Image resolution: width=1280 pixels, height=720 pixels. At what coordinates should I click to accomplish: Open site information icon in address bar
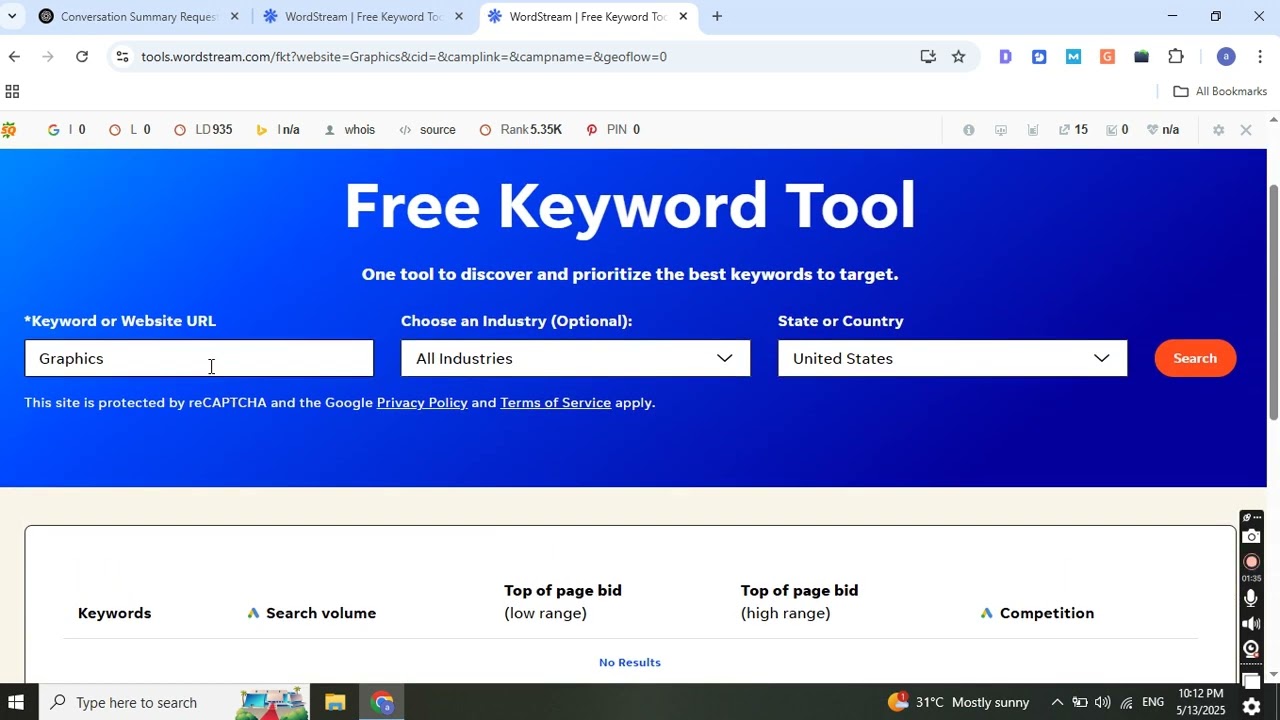coord(122,57)
